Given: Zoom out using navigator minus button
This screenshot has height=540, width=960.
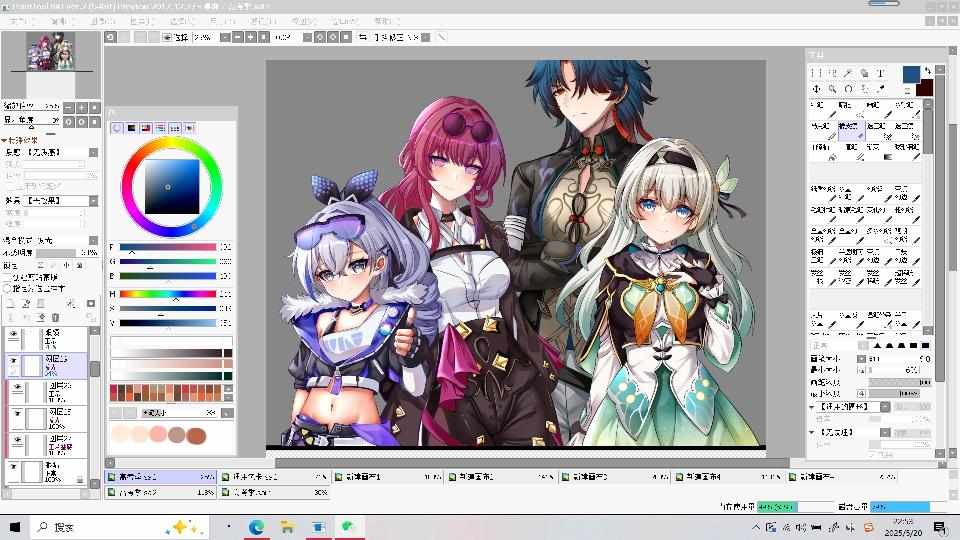Looking at the screenshot, I should pyautogui.click(x=69, y=108).
